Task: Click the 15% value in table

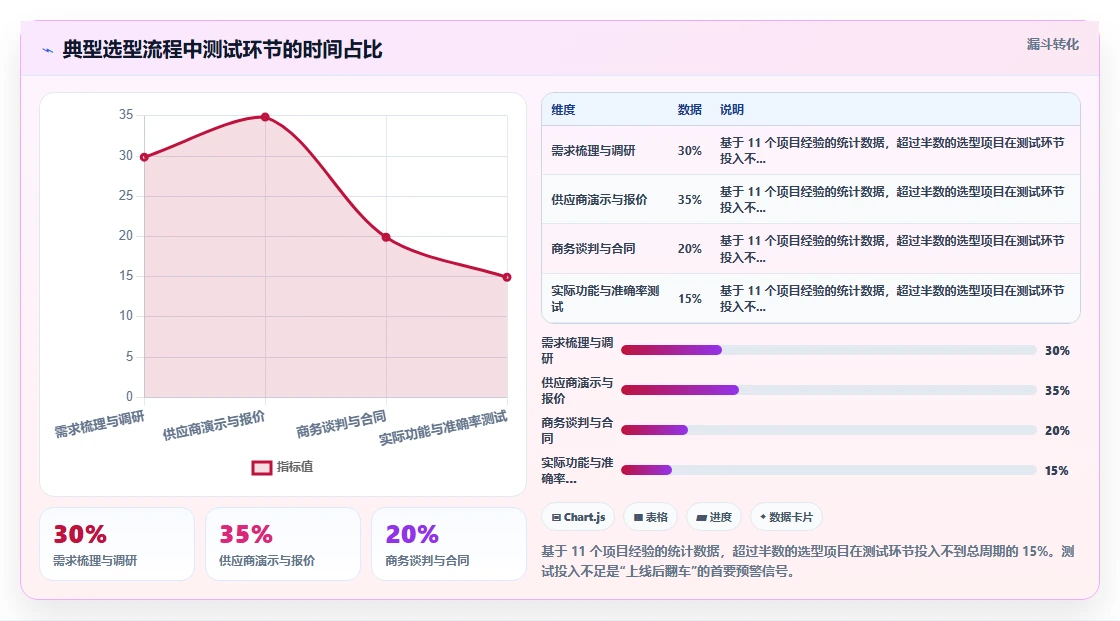Action: point(689,299)
